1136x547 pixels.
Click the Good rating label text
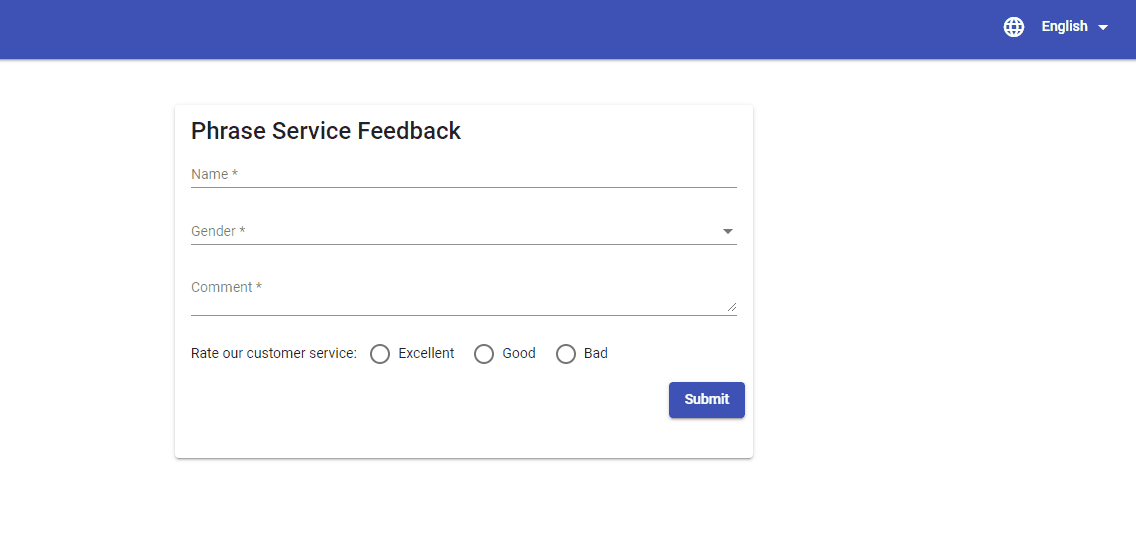[x=519, y=354]
